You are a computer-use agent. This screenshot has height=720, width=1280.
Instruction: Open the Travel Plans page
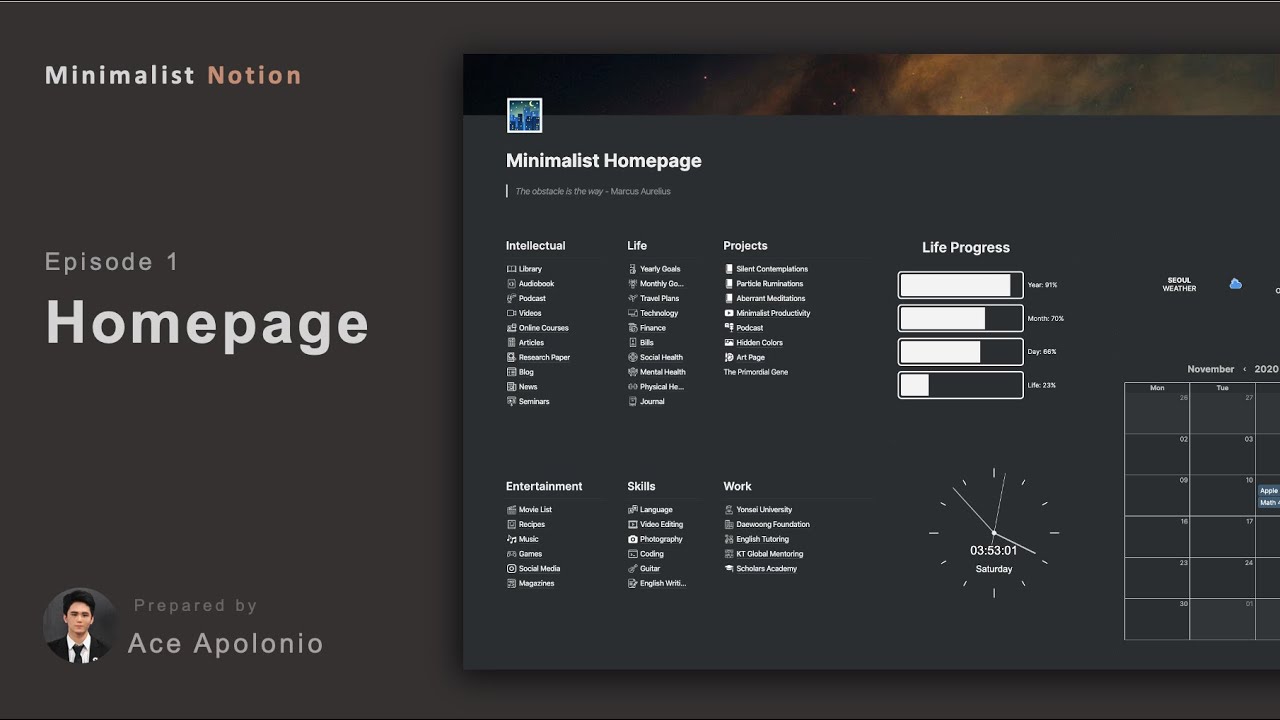coord(659,298)
